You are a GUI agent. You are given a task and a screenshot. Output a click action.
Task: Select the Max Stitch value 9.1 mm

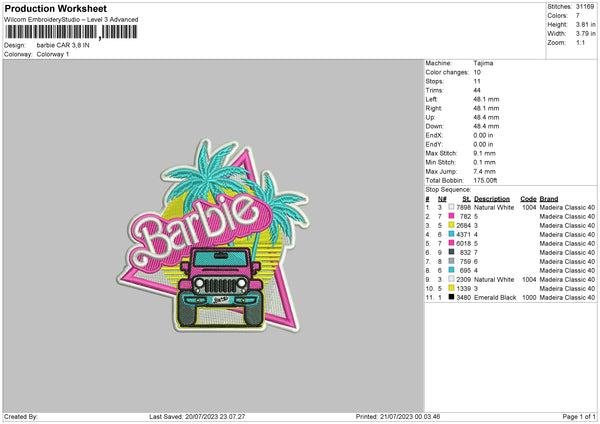point(484,153)
